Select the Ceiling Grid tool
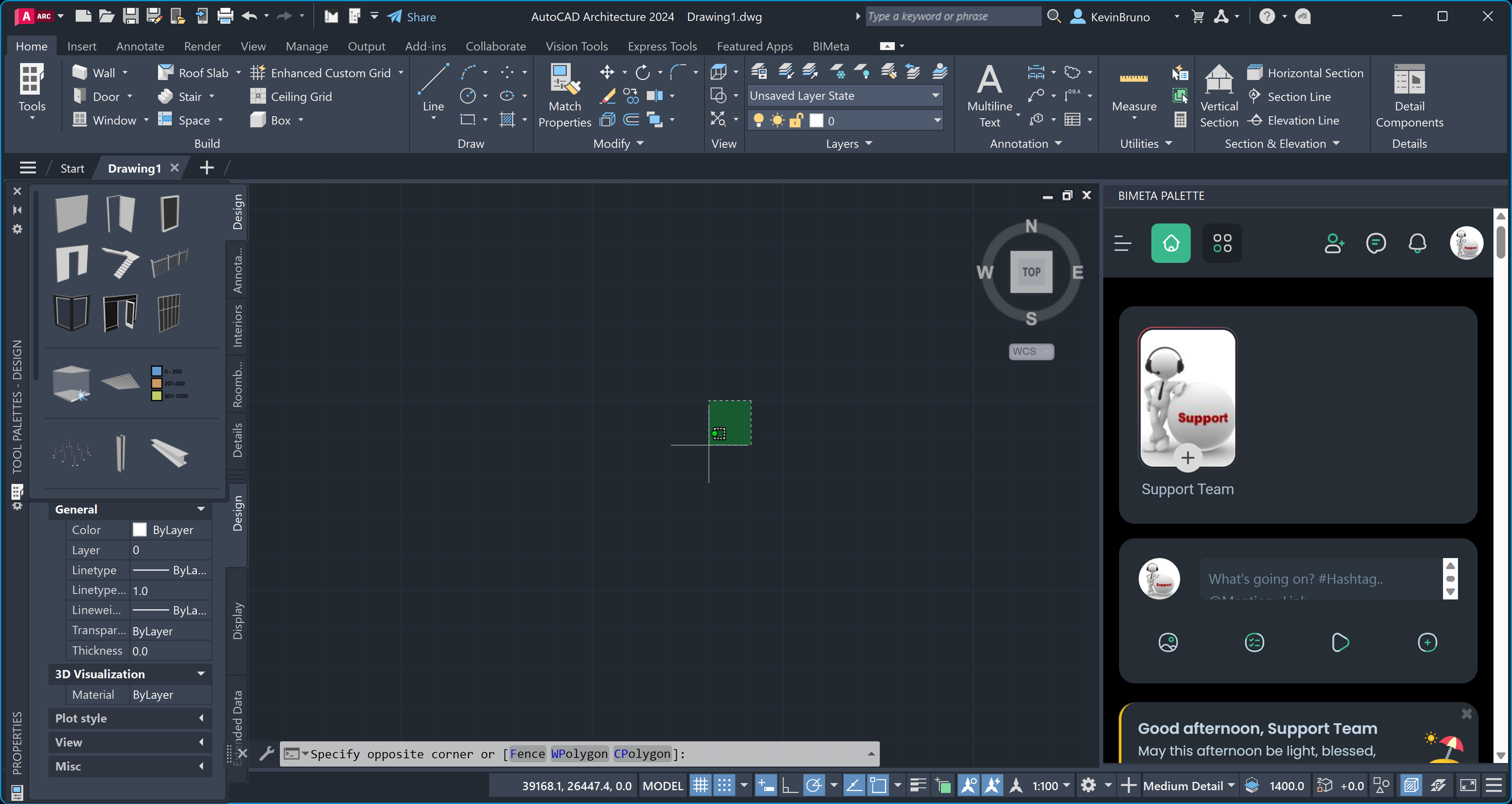 click(291, 96)
